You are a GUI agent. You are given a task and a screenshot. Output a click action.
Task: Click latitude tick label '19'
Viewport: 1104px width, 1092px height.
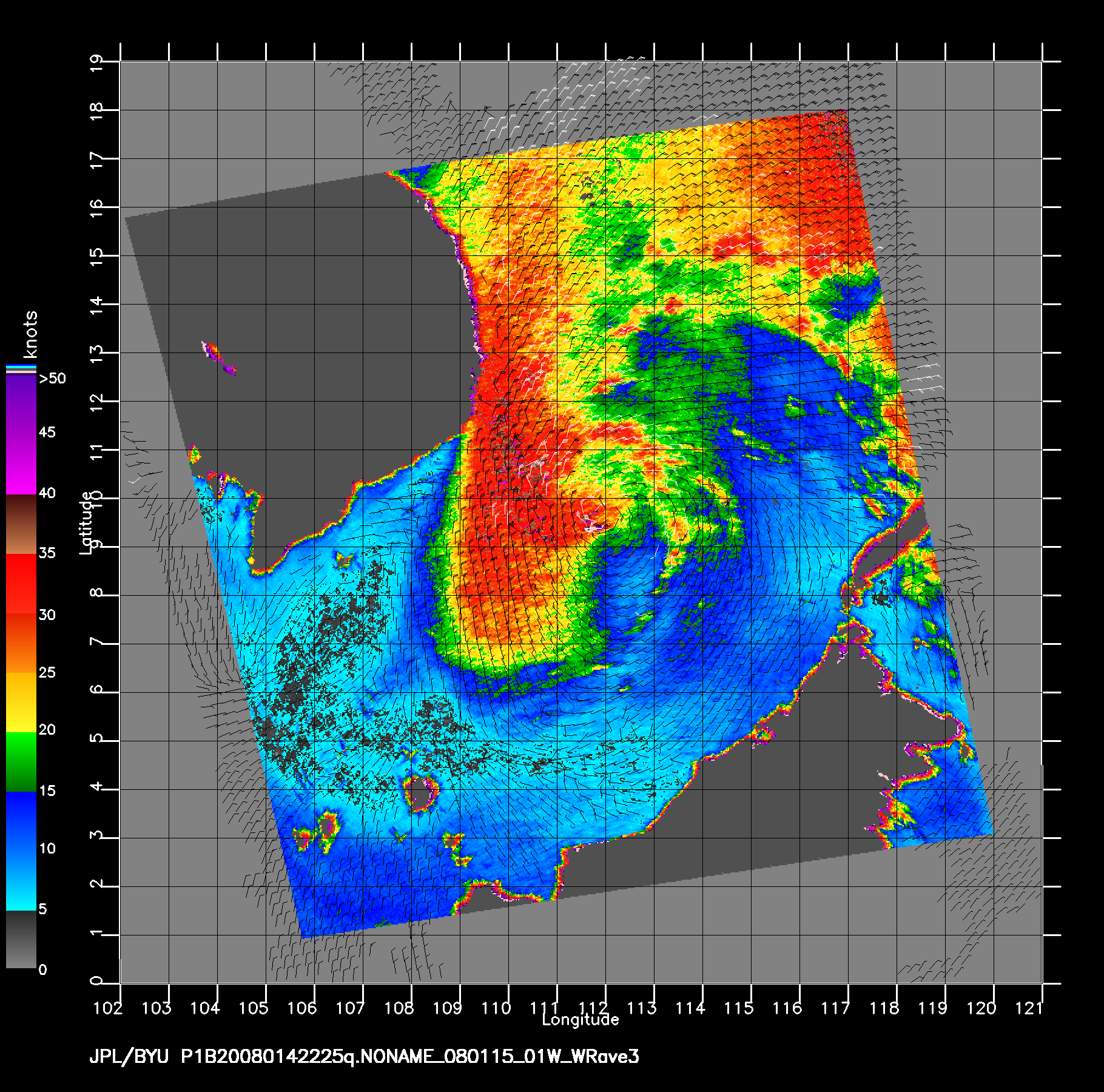pyautogui.click(x=97, y=64)
